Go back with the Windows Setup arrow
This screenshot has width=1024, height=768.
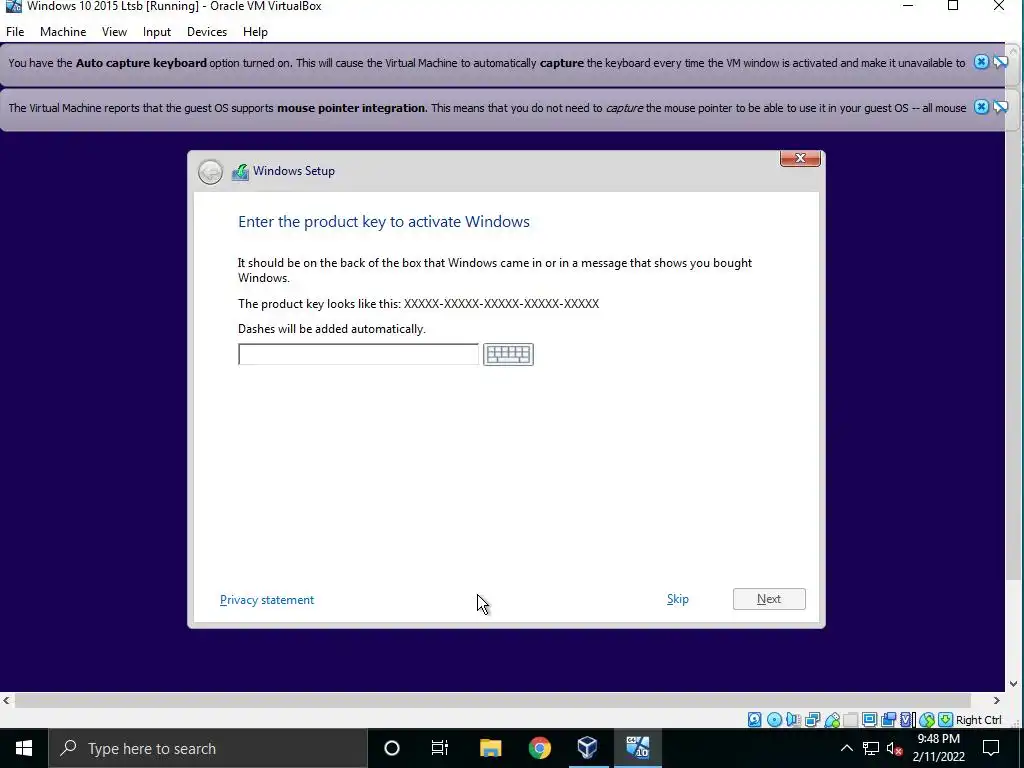(x=210, y=172)
